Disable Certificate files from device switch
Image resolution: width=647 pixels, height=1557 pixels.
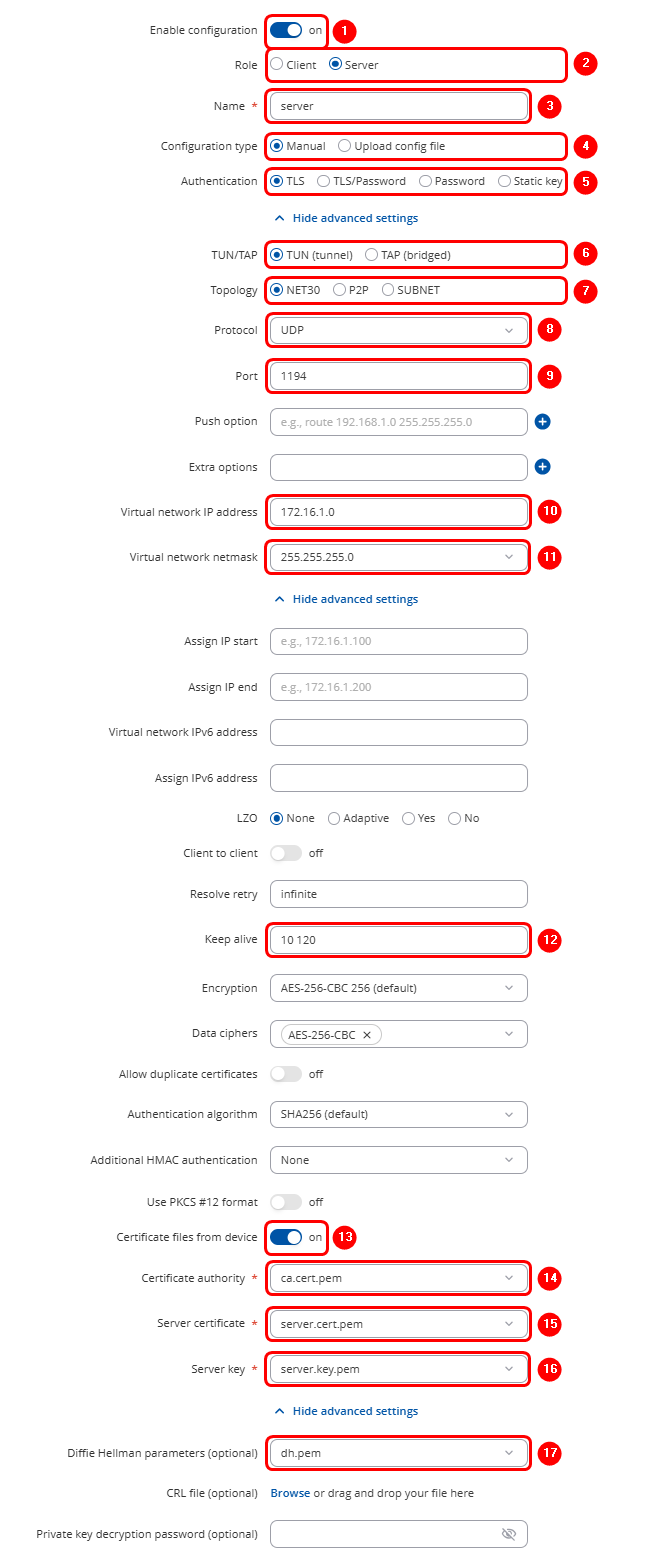tap(286, 1238)
